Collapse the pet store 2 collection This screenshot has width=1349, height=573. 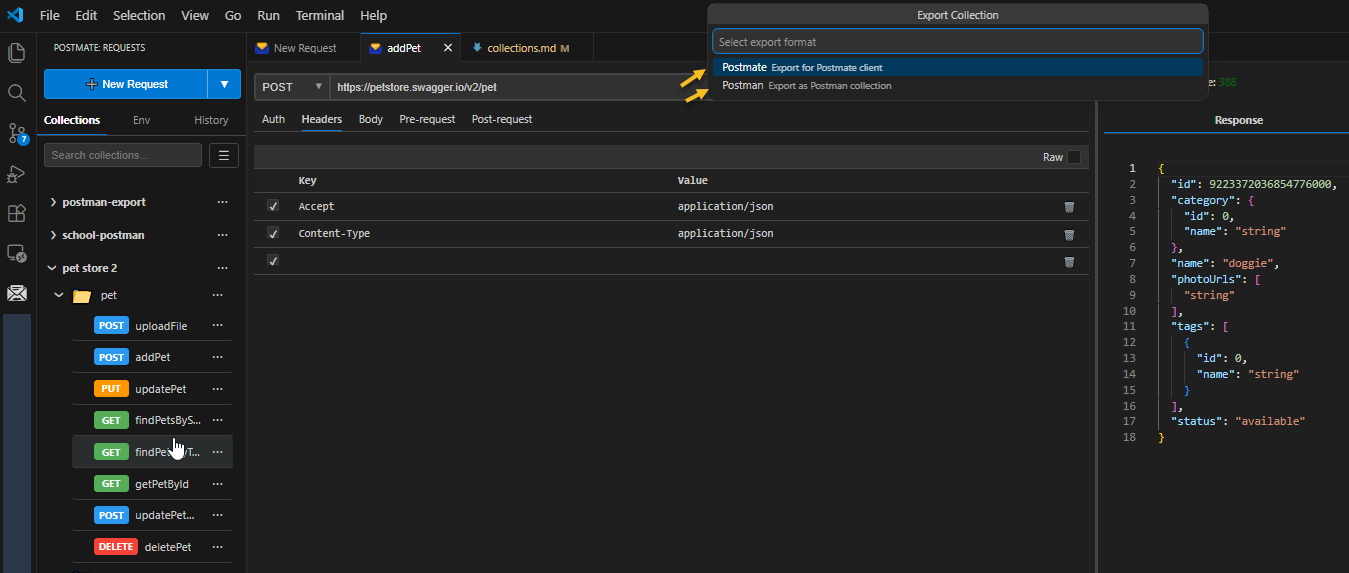click(x=53, y=268)
